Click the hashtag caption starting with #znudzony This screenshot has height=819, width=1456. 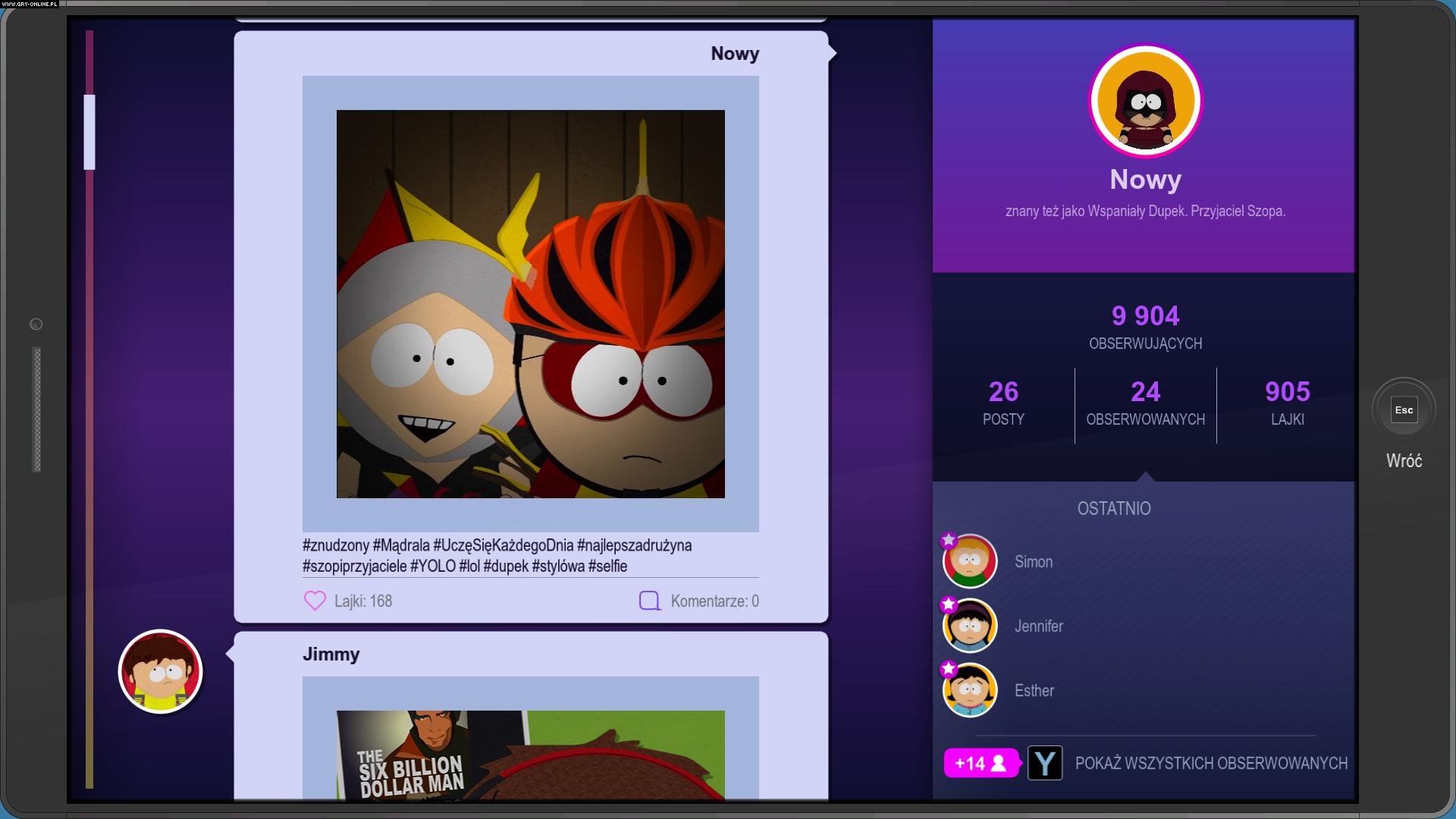point(497,556)
